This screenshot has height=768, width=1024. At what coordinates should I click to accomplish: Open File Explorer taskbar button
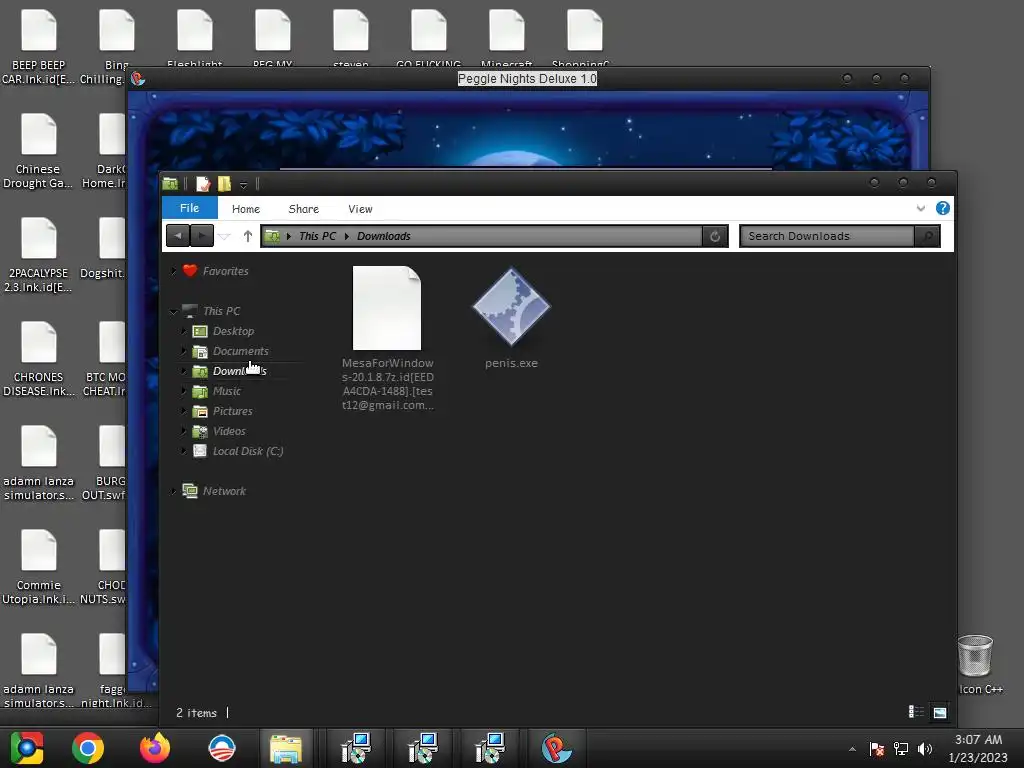pos(286,748)
